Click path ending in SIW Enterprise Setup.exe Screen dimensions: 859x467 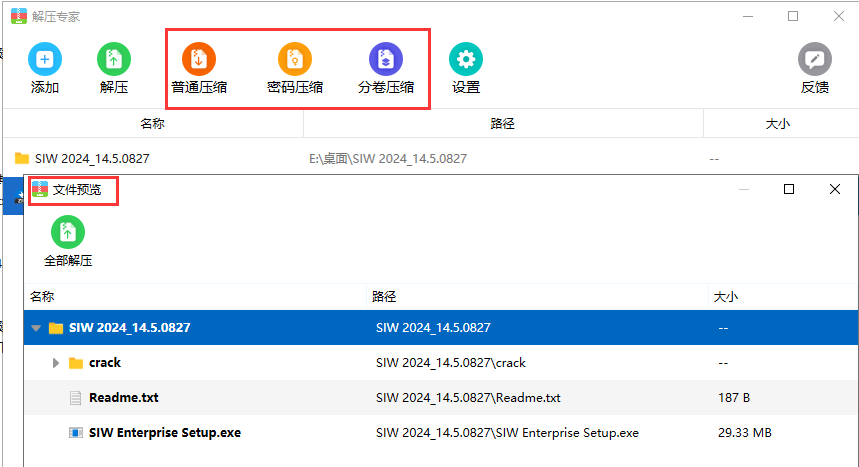pyautogui.click(x=507, y=433)
